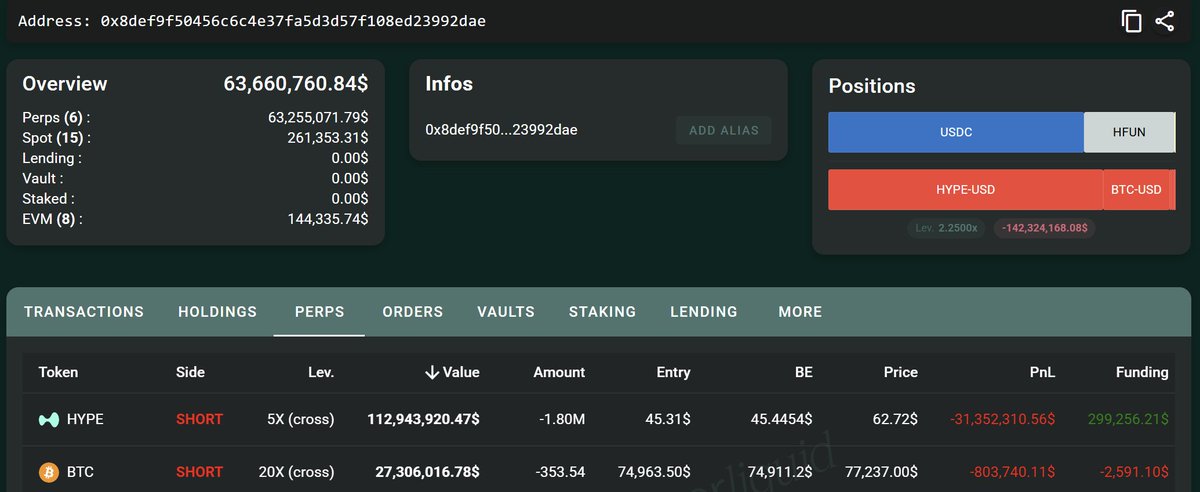This screenshot has width=1200, height=492.
Task: Sort table by Side column header
Action: pos(190,372)
